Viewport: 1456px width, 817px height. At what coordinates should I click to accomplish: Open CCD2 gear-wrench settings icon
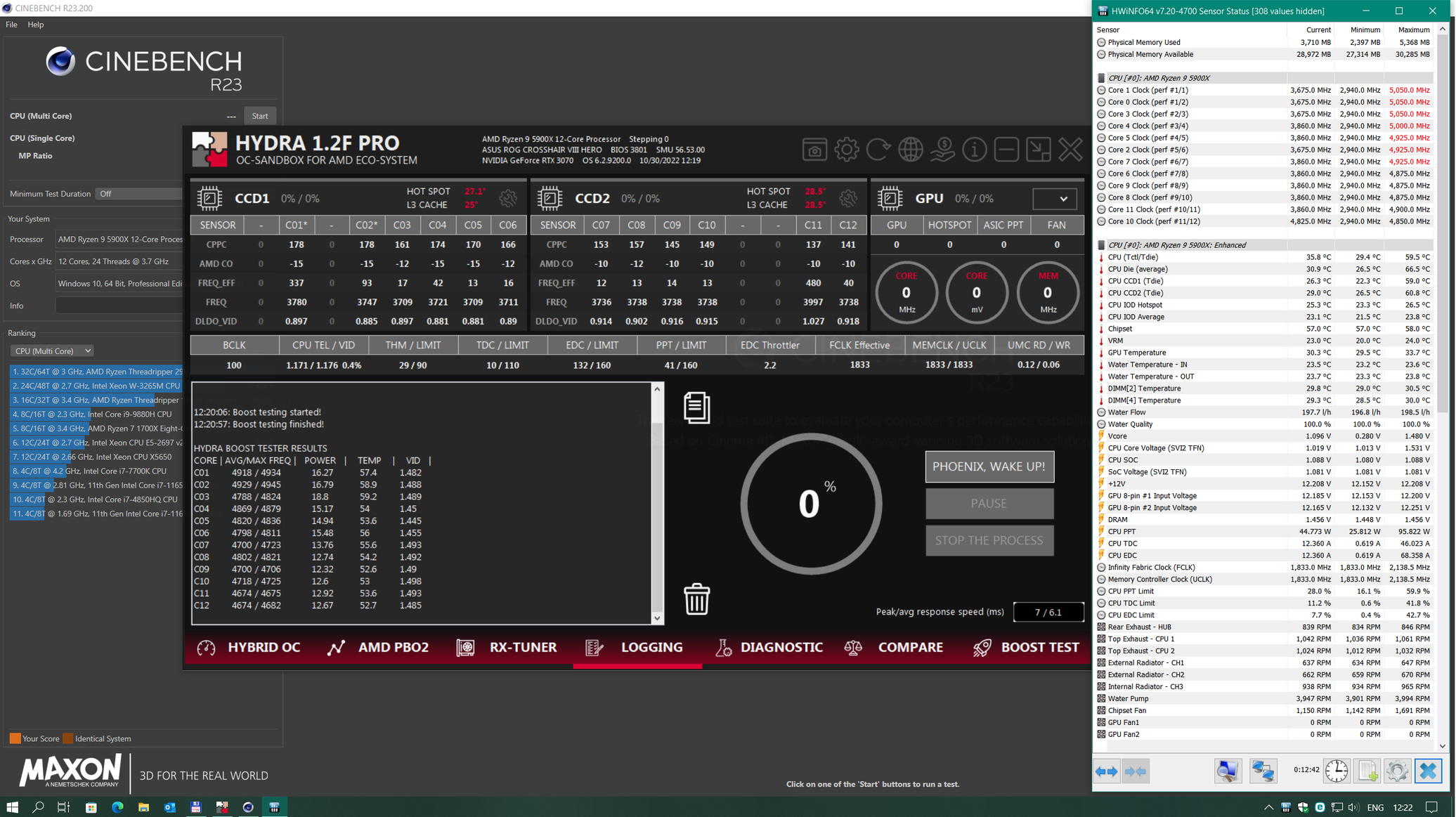tap(848, 198)
